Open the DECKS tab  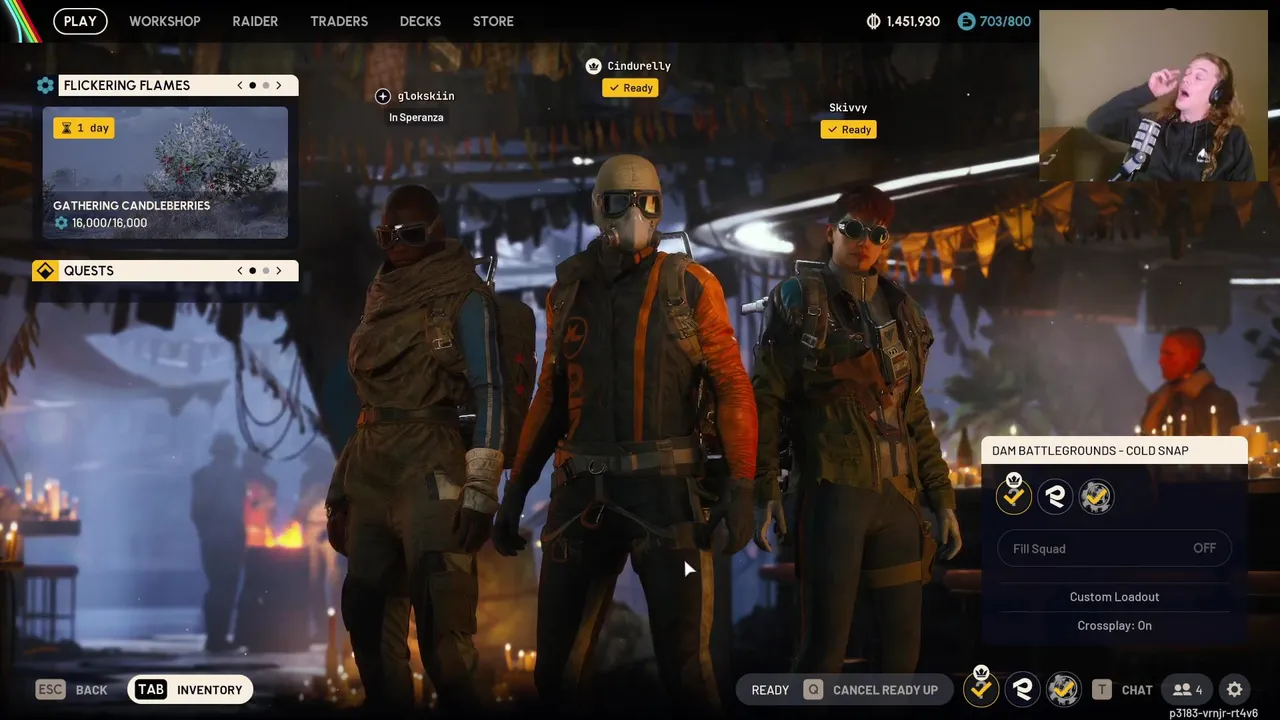point(420,21)
